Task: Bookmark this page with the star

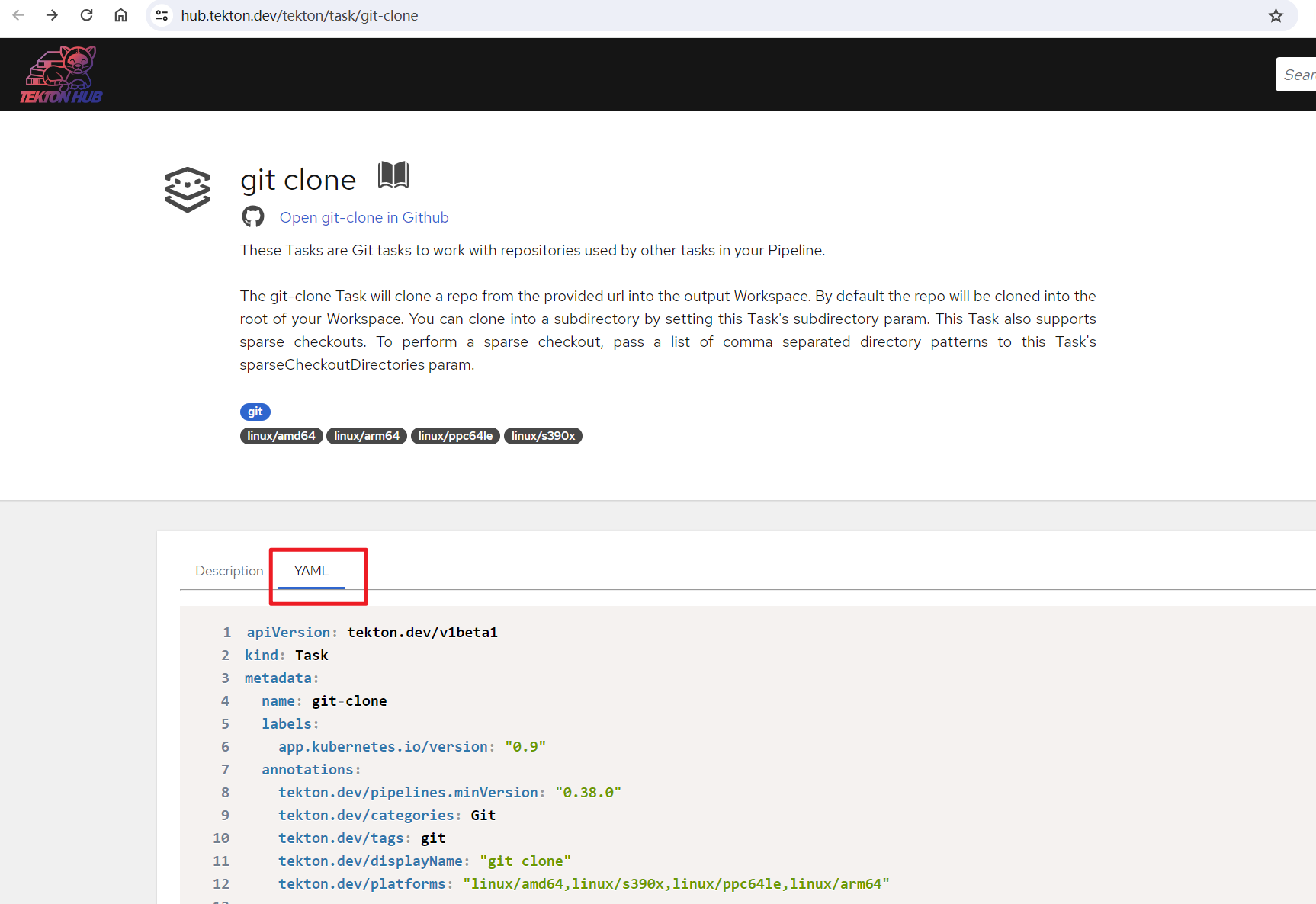Action: click(1276, 15)
